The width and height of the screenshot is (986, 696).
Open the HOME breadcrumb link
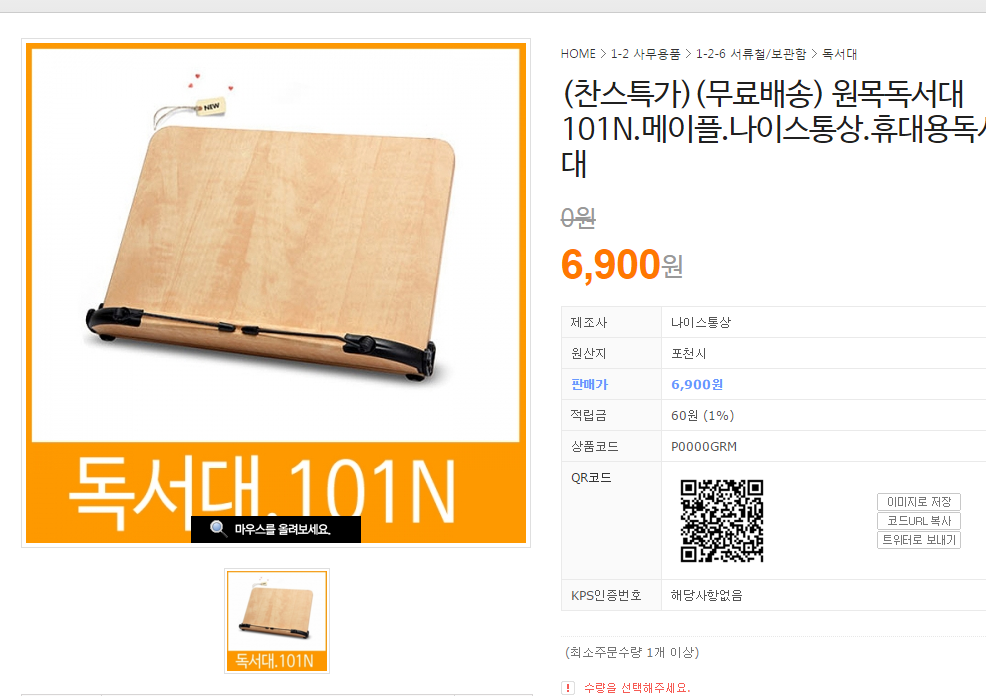coord(578,54)
